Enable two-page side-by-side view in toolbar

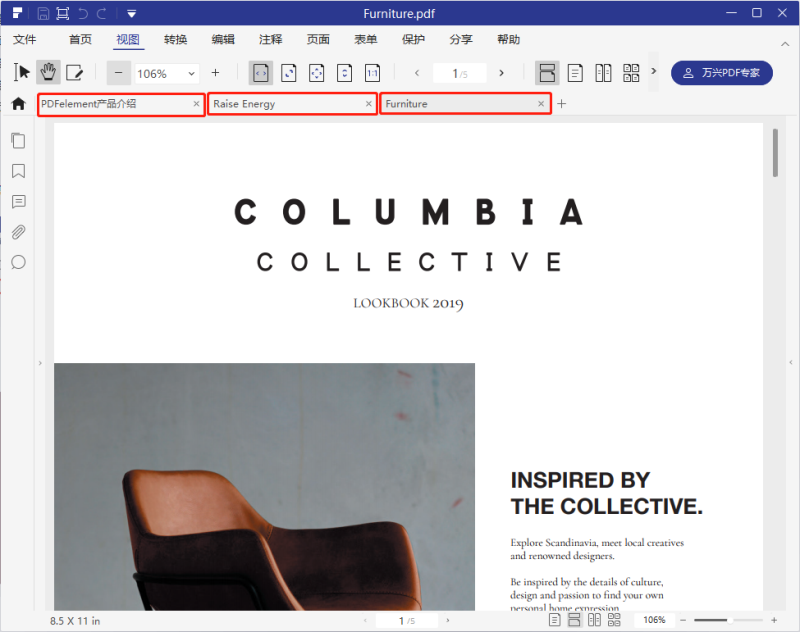(x=603, y=73)
